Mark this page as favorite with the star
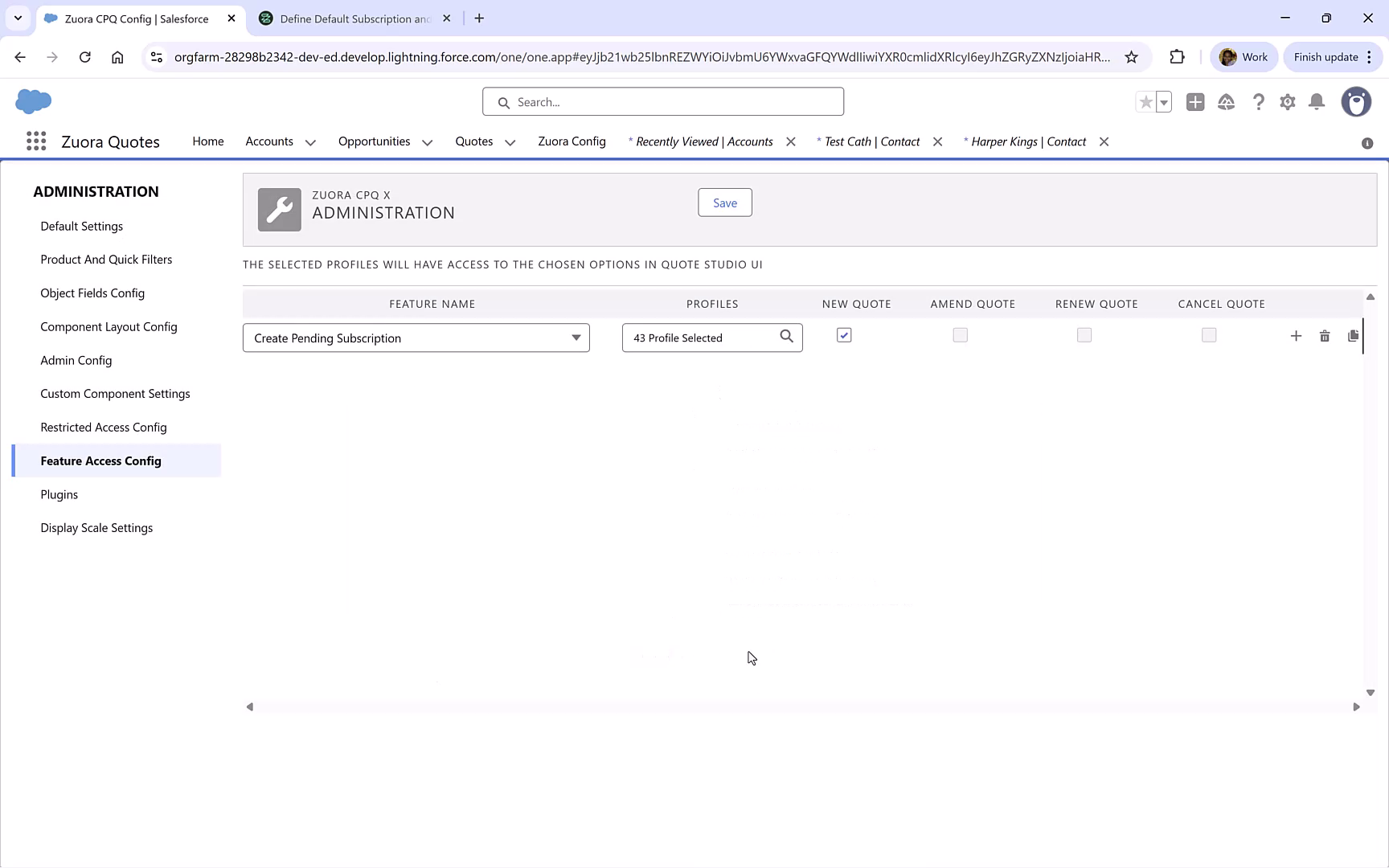 coord(1146,102)
